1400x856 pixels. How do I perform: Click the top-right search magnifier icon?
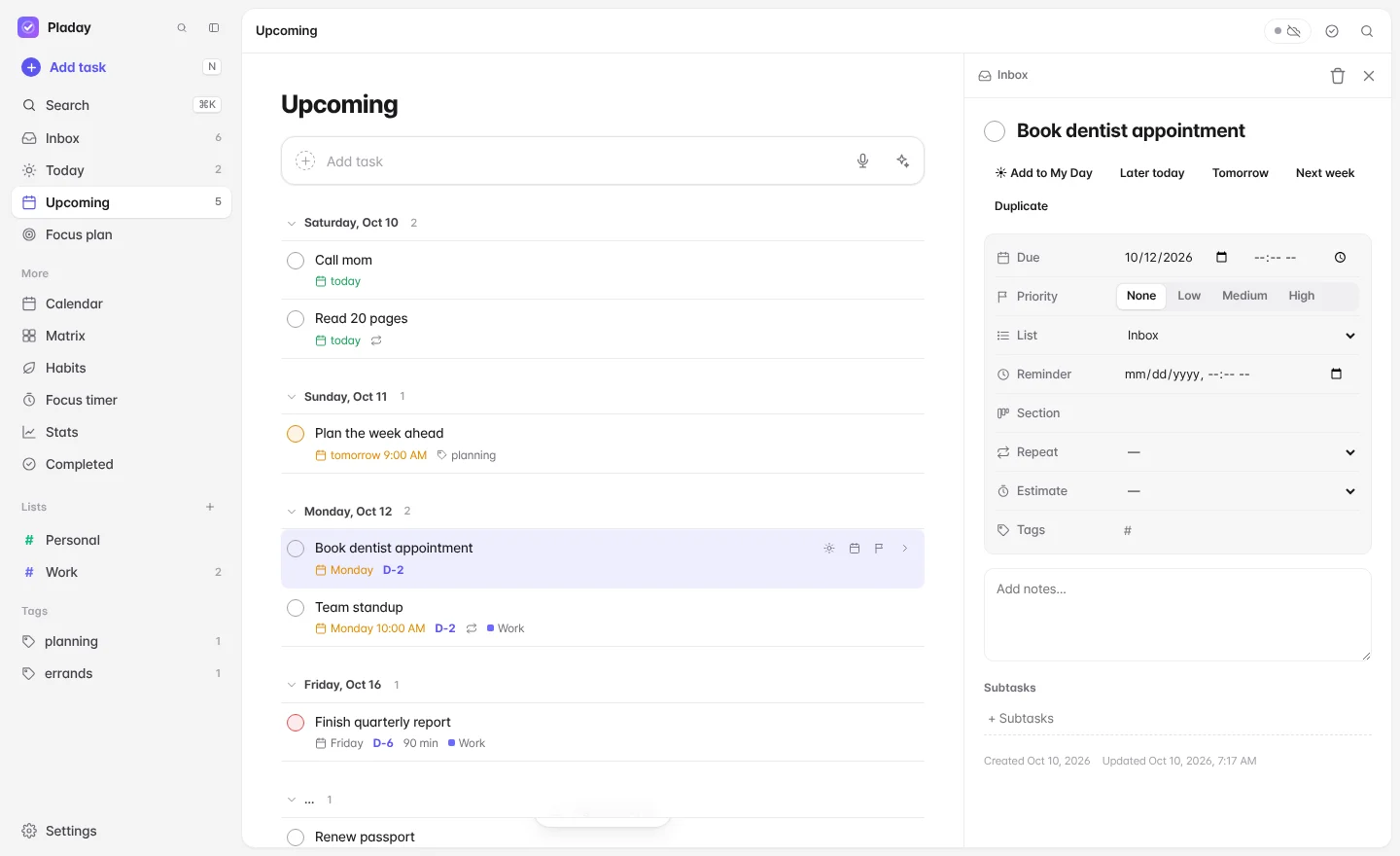[x=1367, y=31]
